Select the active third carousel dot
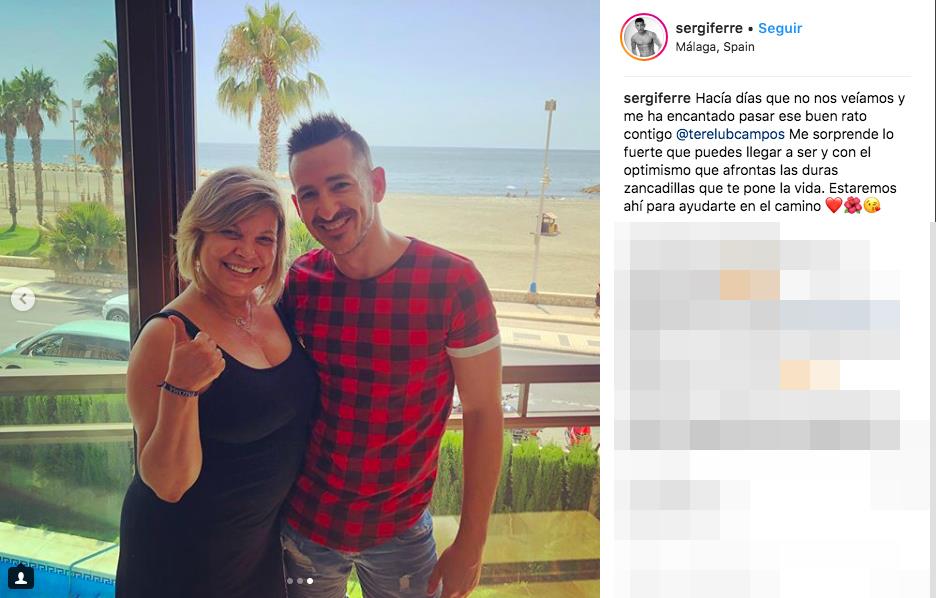This screenshot has height=598, width=936. (309, 581)
